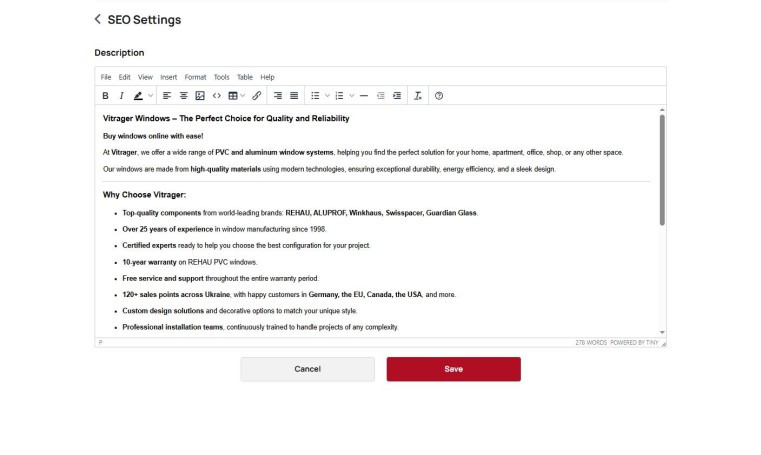The height and width of the screenshot is (455, 761).
Task: Align text right
Action: (x=278, y=96)
